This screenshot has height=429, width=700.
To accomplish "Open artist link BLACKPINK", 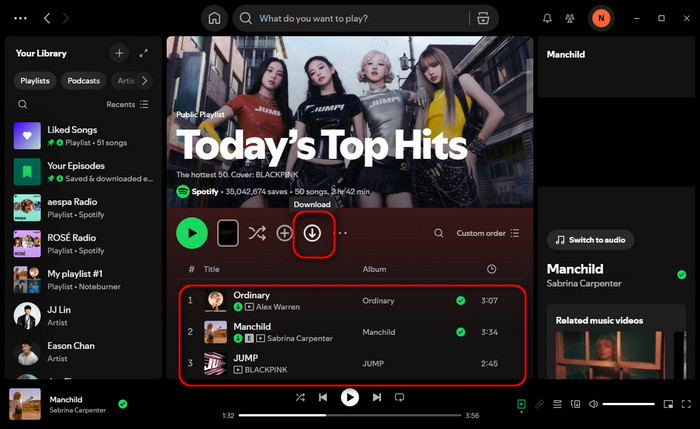I will click(x=266, y=370).
